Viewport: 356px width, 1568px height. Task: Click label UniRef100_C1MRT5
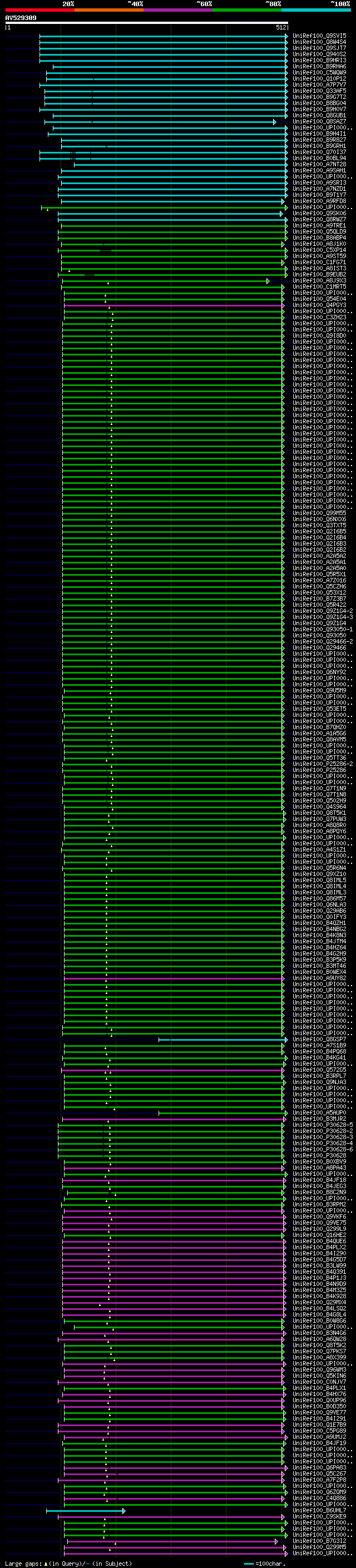pos(319,286)
